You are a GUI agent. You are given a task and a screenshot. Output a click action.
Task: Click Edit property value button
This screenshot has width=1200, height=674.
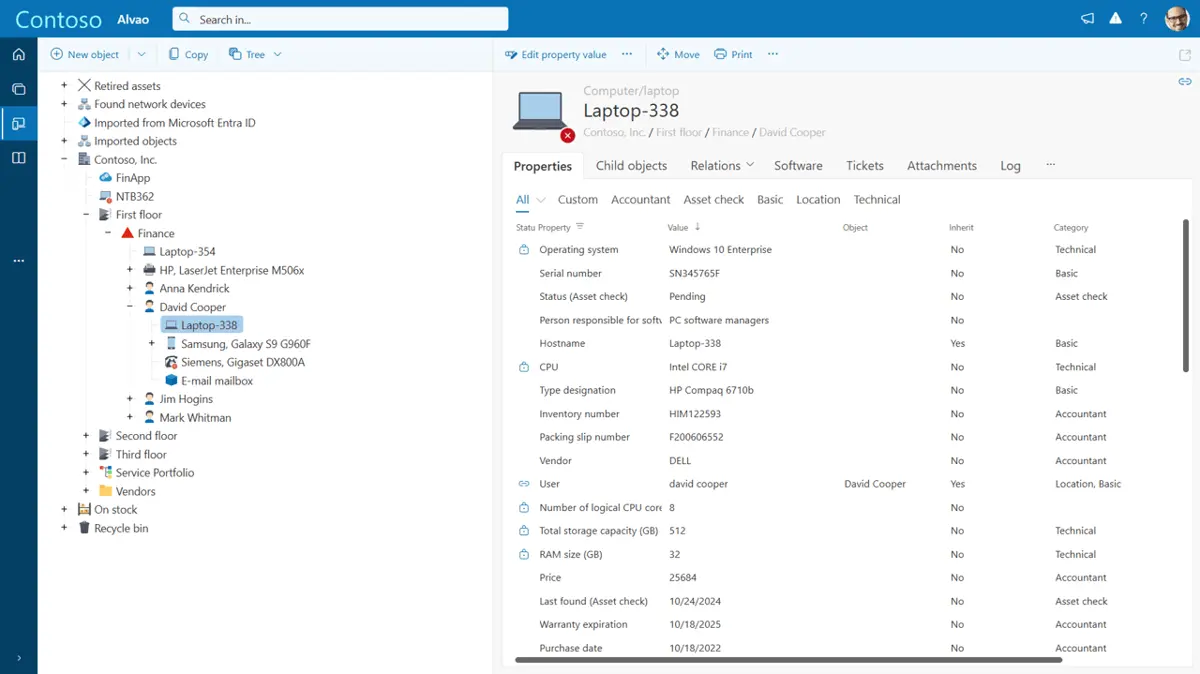556,54
